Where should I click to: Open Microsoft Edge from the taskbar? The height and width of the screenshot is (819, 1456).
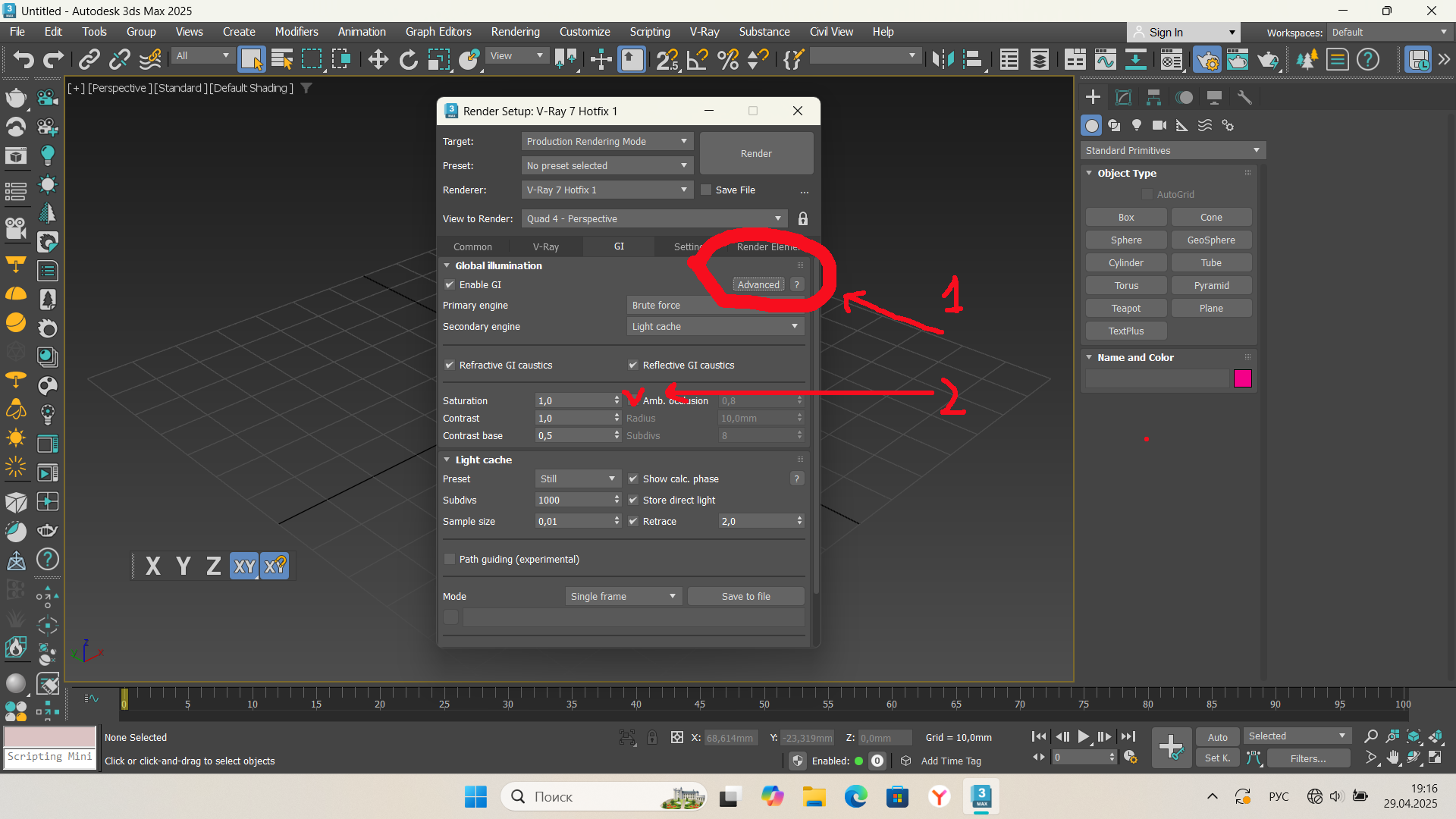[x=856, y=796]
